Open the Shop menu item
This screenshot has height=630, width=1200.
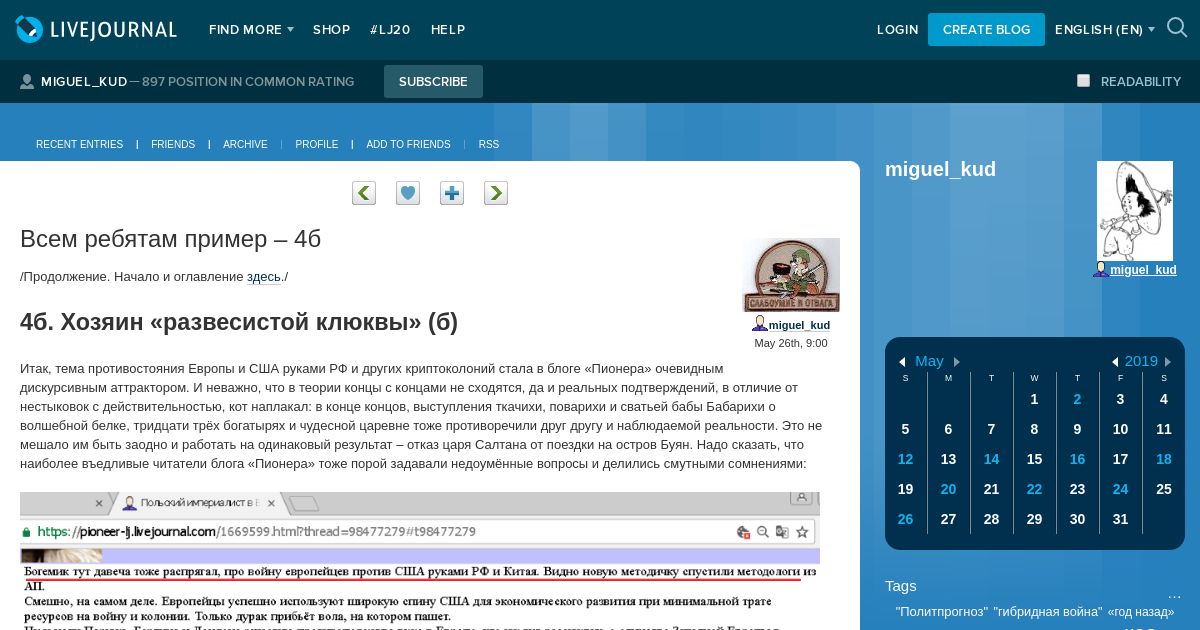[x=331, y=30]
